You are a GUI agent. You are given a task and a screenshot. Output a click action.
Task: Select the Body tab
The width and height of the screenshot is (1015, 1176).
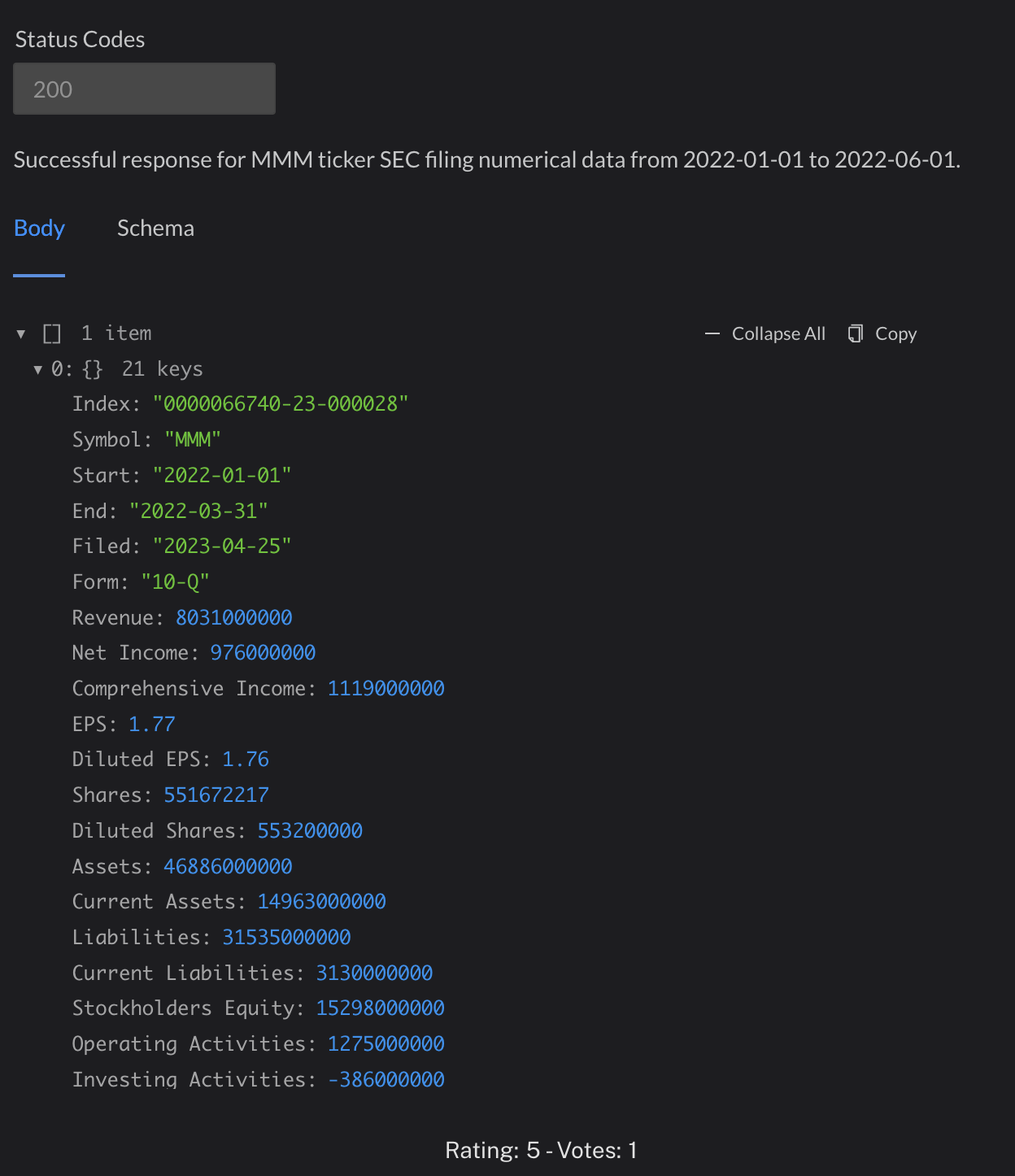pyautogui.click(x=39, y=229)
